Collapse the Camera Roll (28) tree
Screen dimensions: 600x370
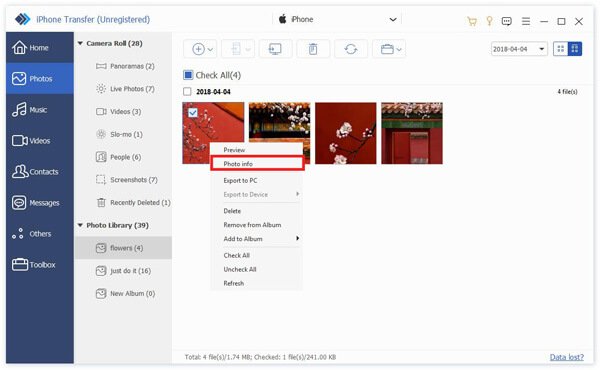(x=80, y=44)
